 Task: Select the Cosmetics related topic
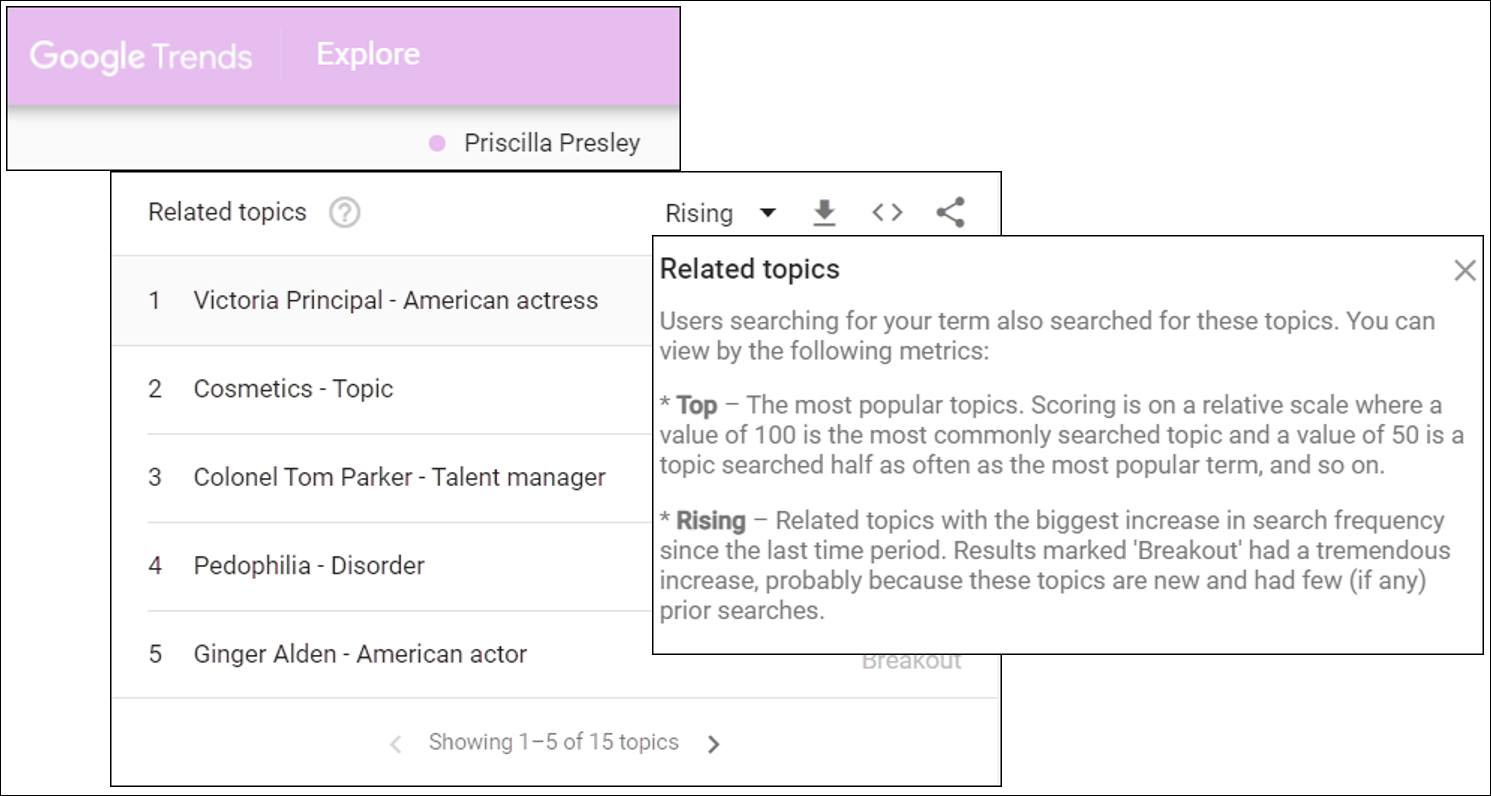(x=293, y=389)
